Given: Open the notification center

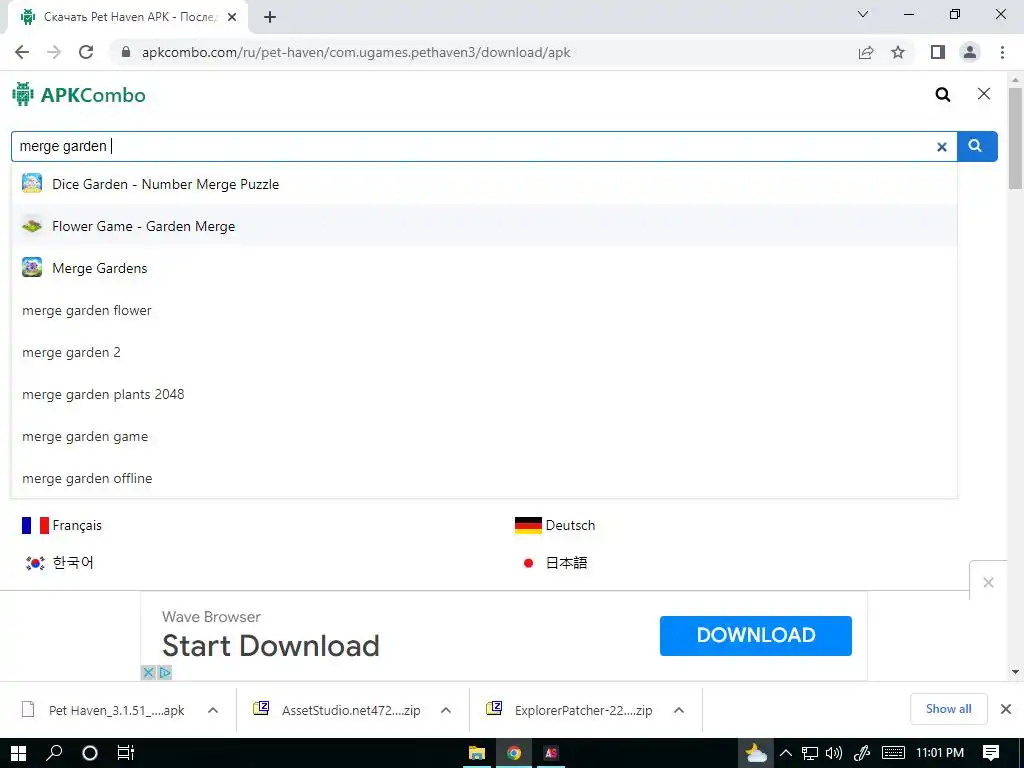Looking at the screenshot, I should click(991, 753).
